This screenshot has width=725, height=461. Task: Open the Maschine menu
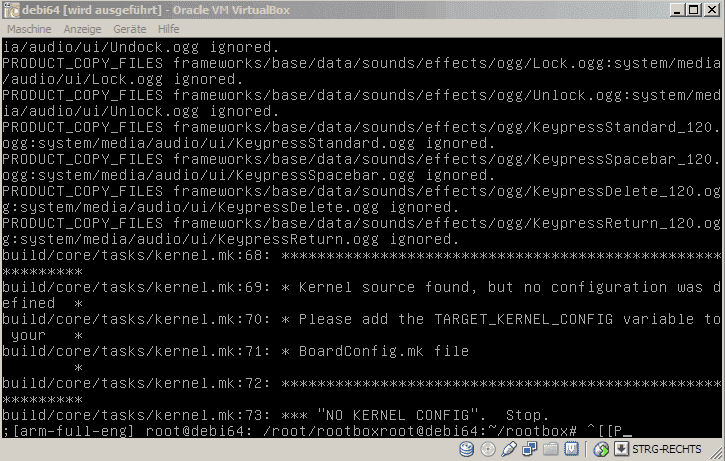(x=29, y=29)
